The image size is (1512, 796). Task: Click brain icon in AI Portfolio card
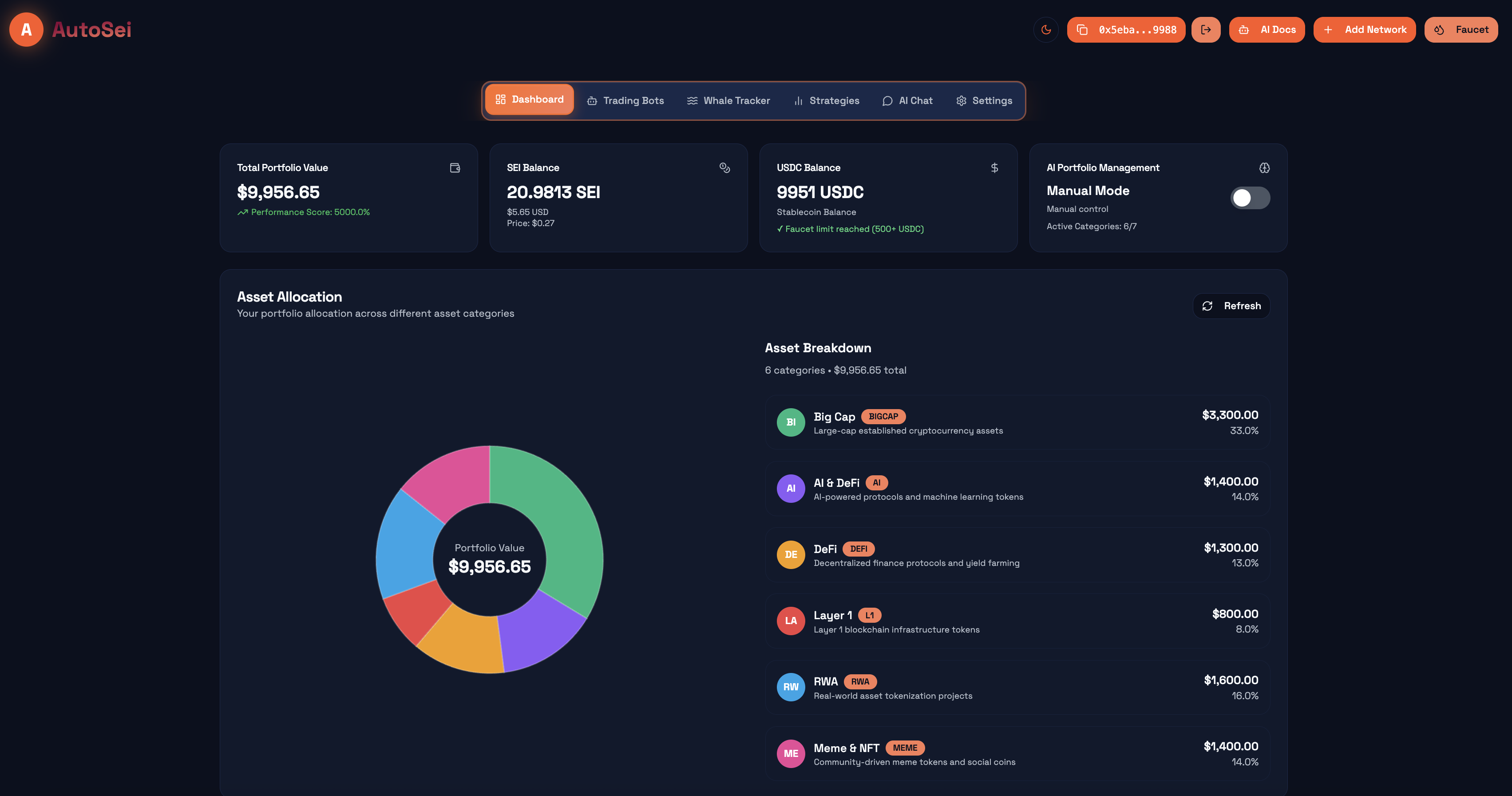click(x=1264, y=168)
